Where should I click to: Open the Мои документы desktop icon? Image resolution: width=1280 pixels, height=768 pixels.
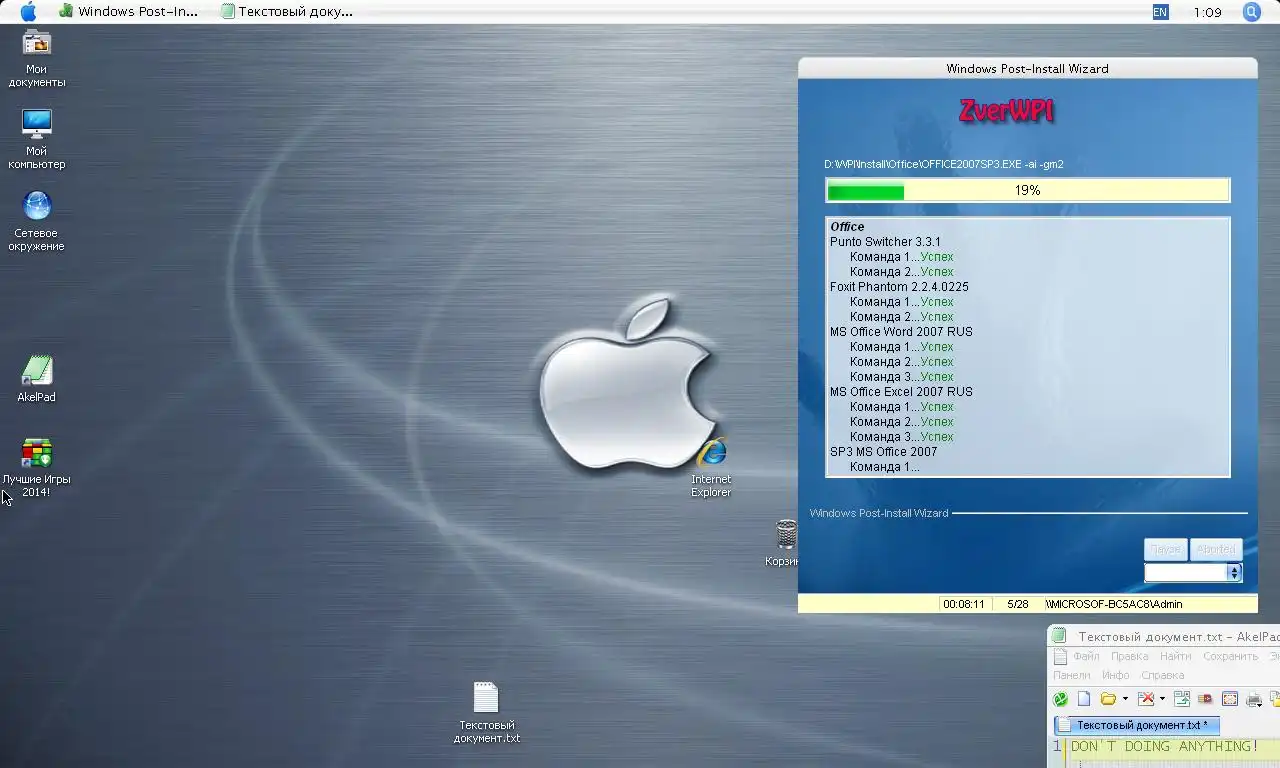coord(36,59)
